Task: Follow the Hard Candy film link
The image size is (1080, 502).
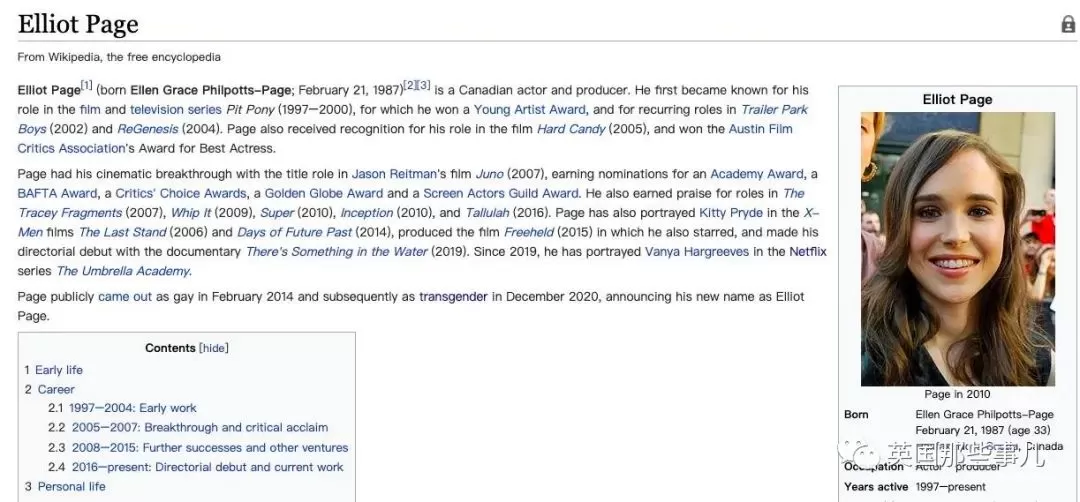Action: [571, 129]
